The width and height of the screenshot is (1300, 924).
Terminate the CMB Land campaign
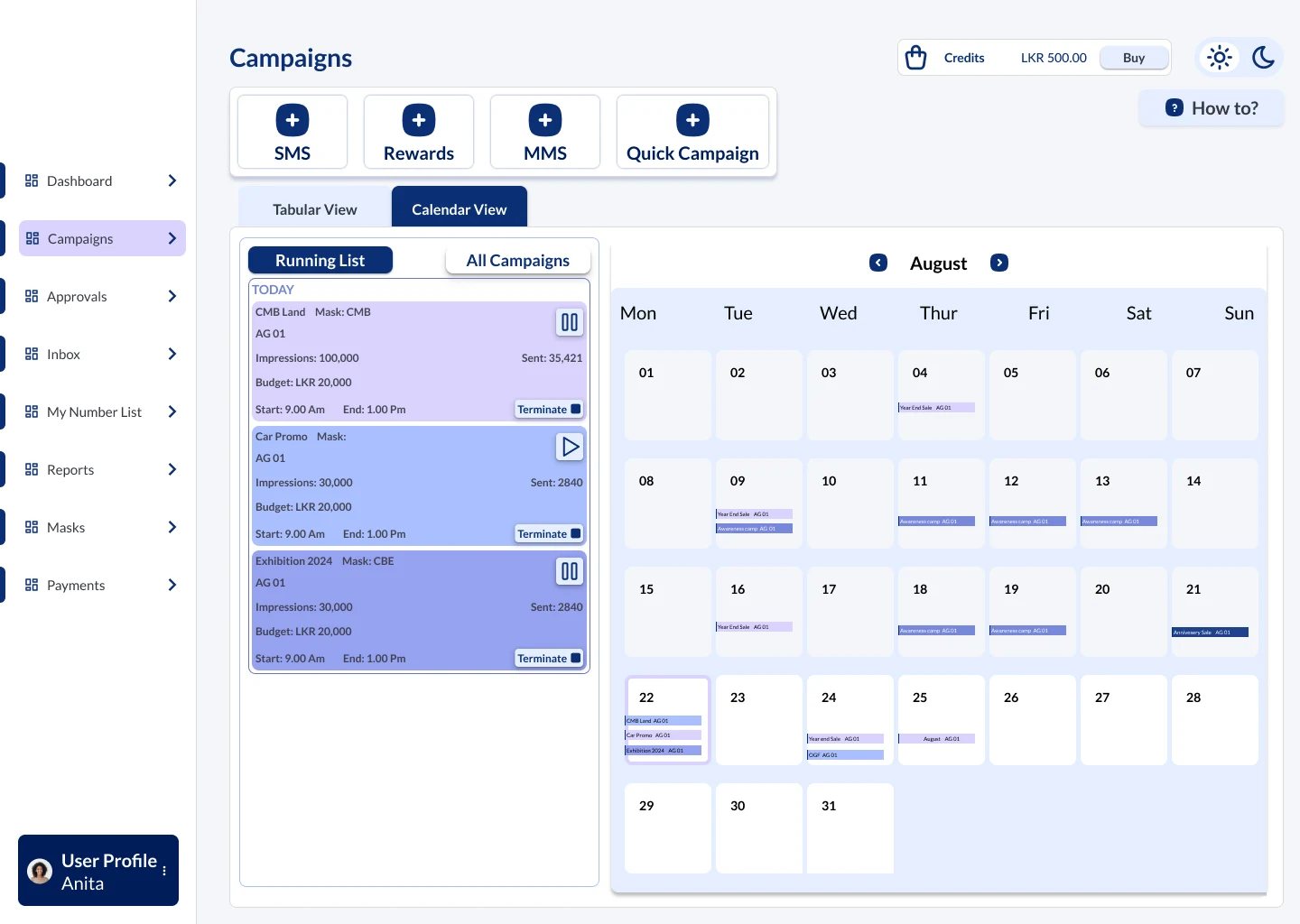[x=549, y=409]
